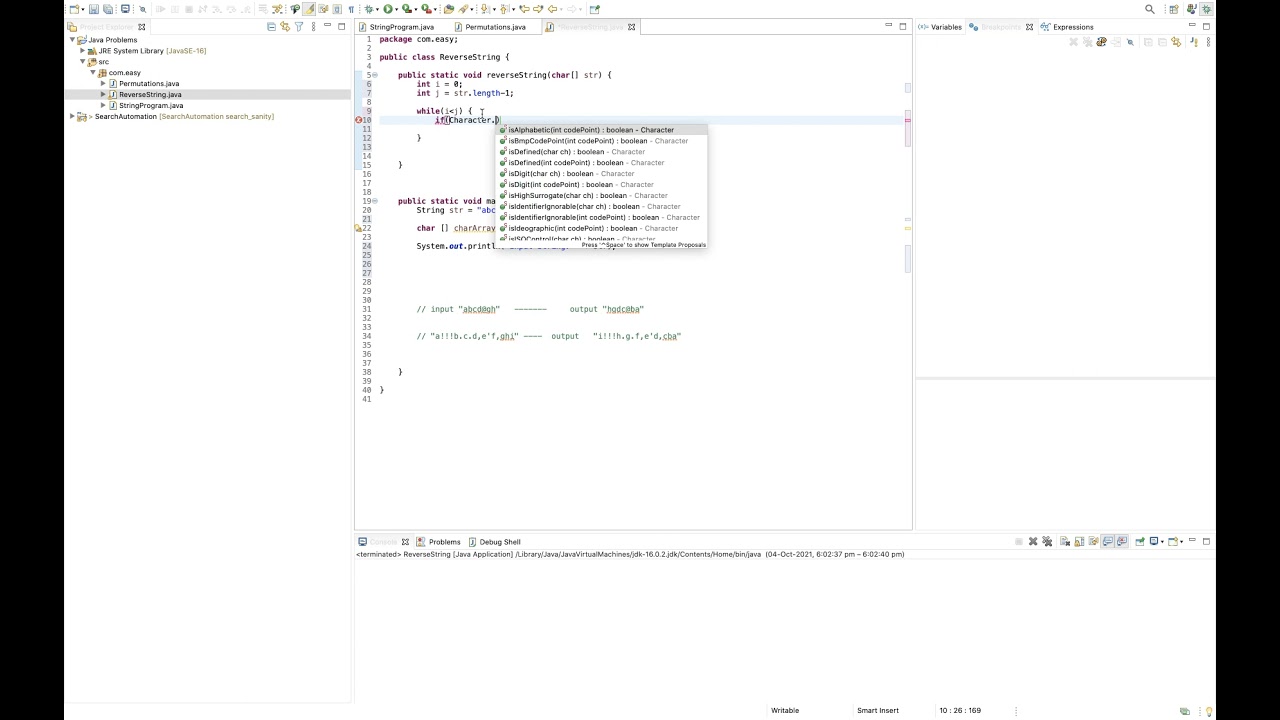Expand JRE System Library node
This screenshot has width=1280, height=720.
click(82, 51)
